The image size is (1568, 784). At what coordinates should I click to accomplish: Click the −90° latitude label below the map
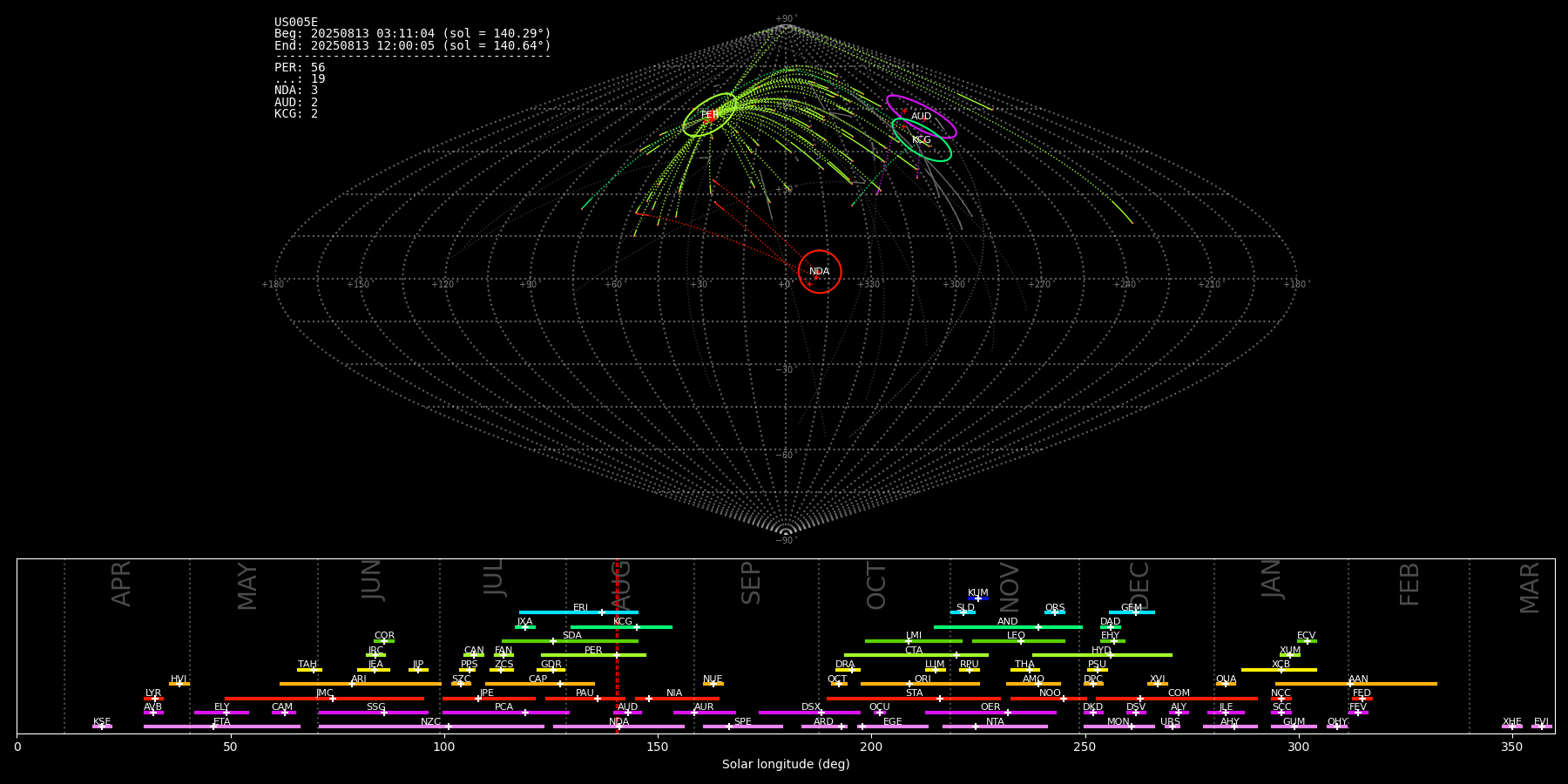pos(786,541)
